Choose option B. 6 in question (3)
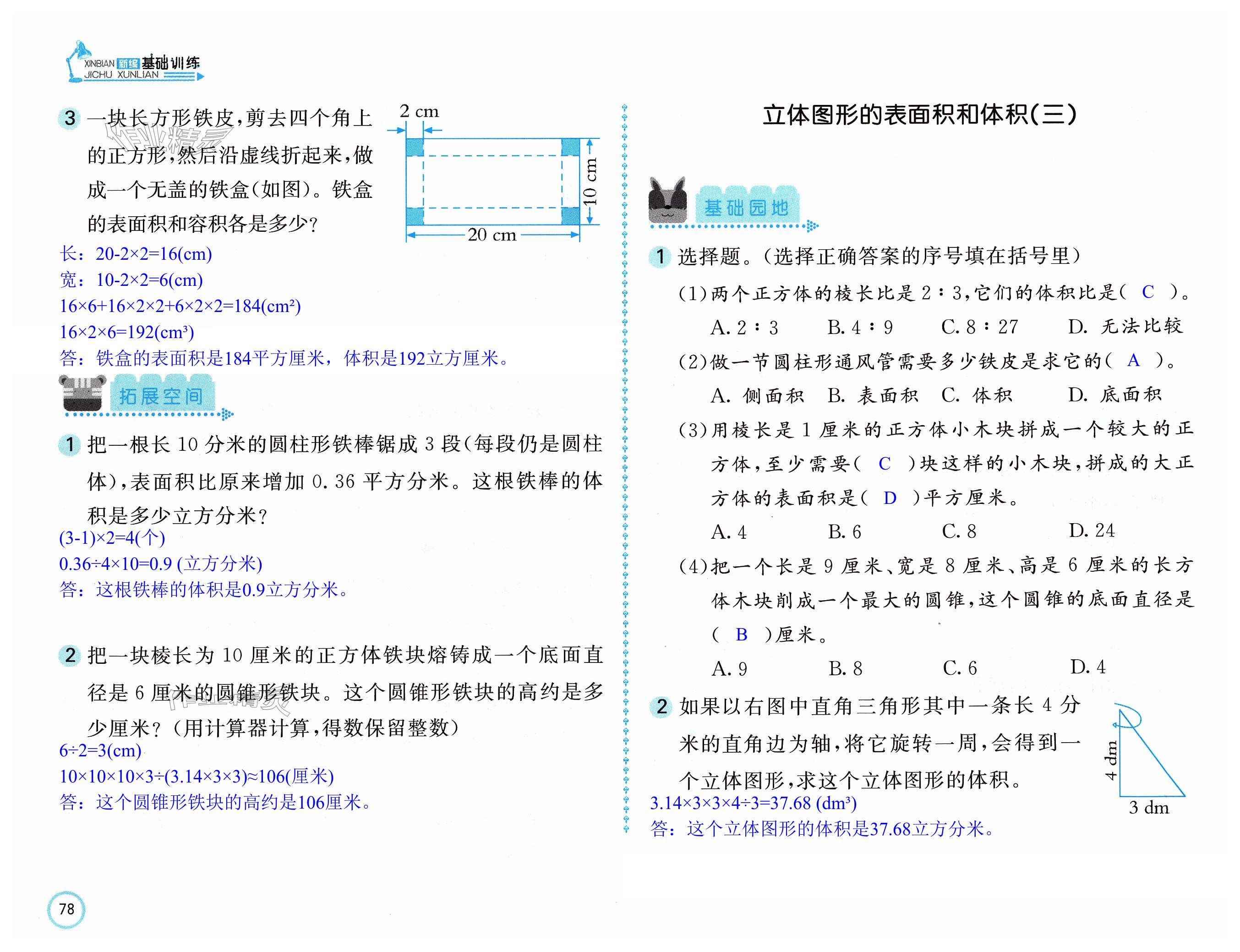Image resolution: width=1240 pixels, height=952 pixels. point(845,531)
